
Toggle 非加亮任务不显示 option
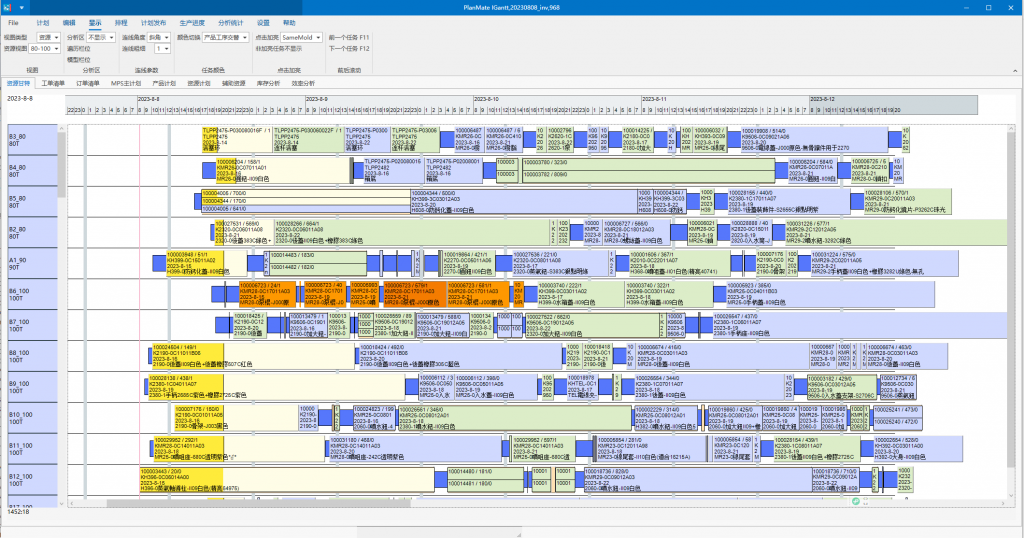[x=279, y=49]
